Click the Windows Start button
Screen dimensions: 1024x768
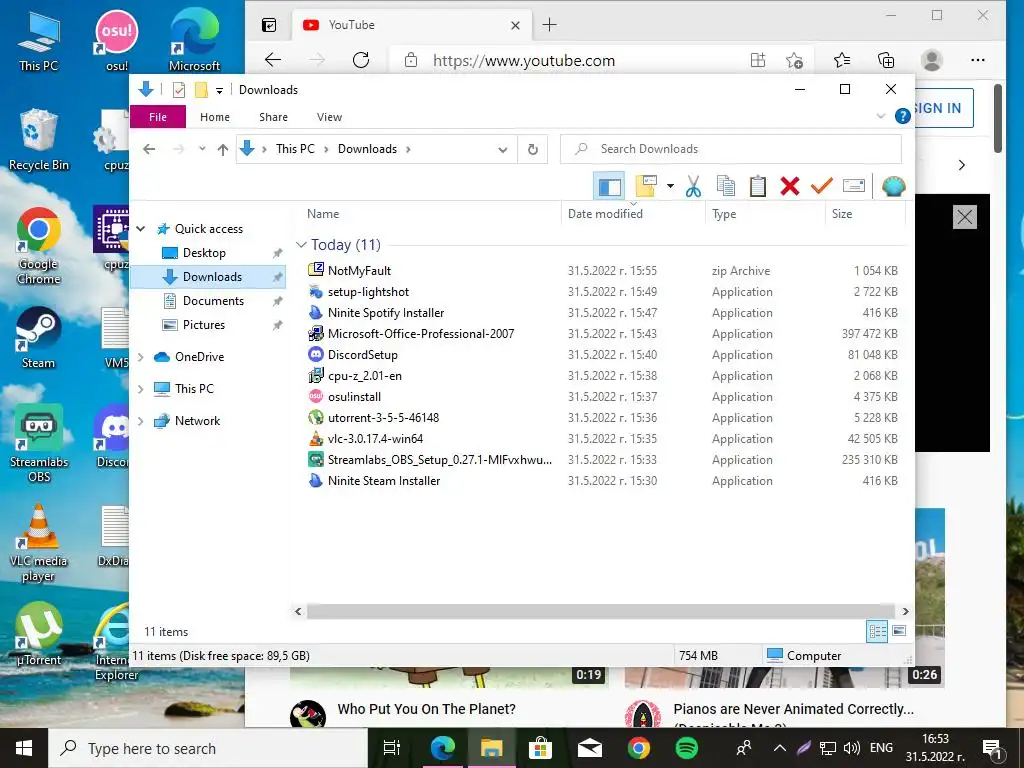pyautogui.click(x=24, y=748)
